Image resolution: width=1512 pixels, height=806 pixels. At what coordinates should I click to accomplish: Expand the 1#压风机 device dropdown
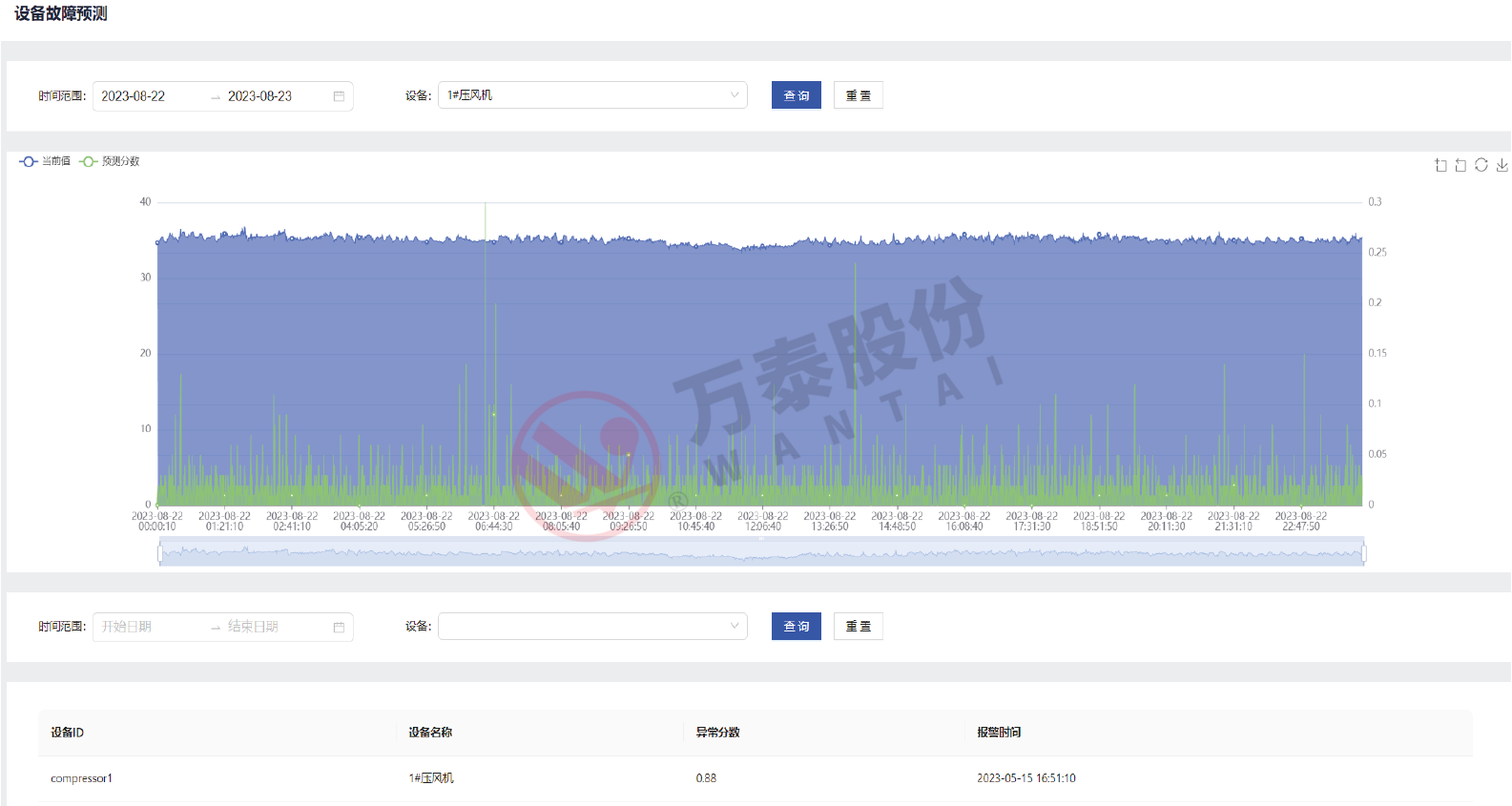[x=591, y=95]
